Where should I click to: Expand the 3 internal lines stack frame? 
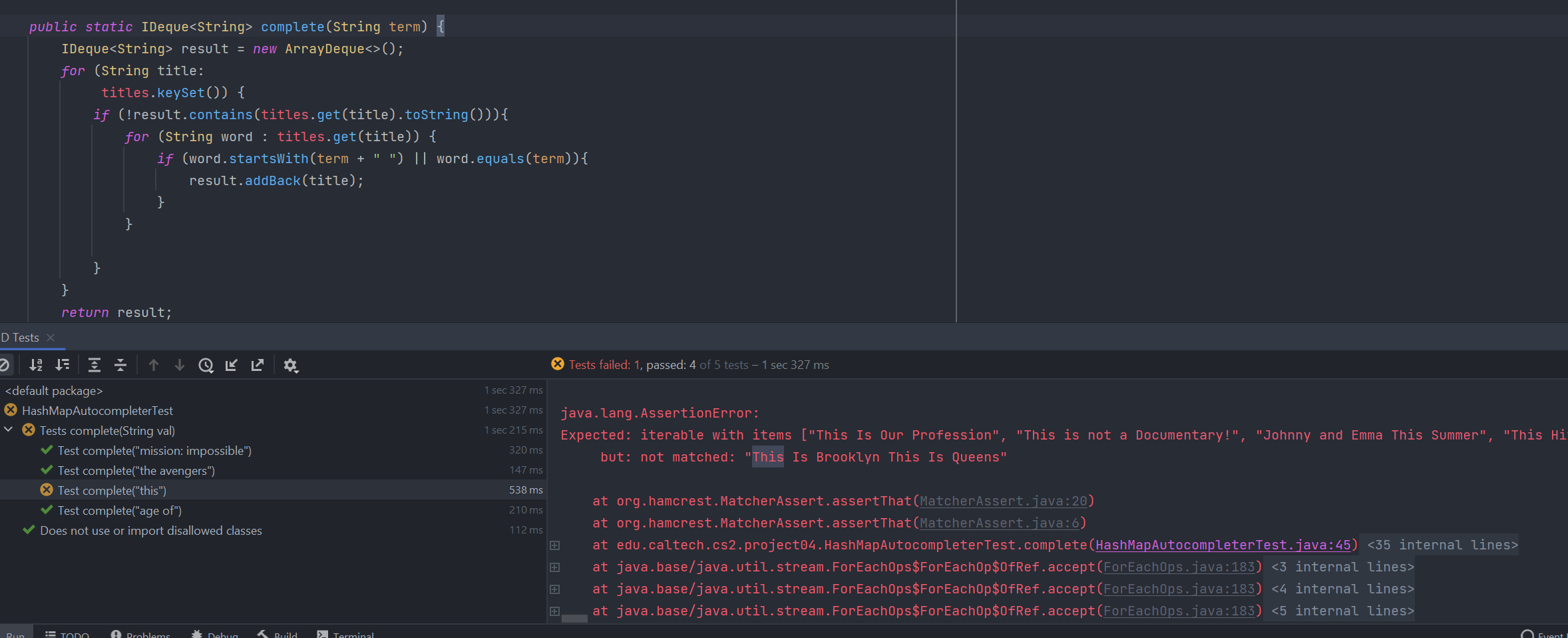[554, 567]
